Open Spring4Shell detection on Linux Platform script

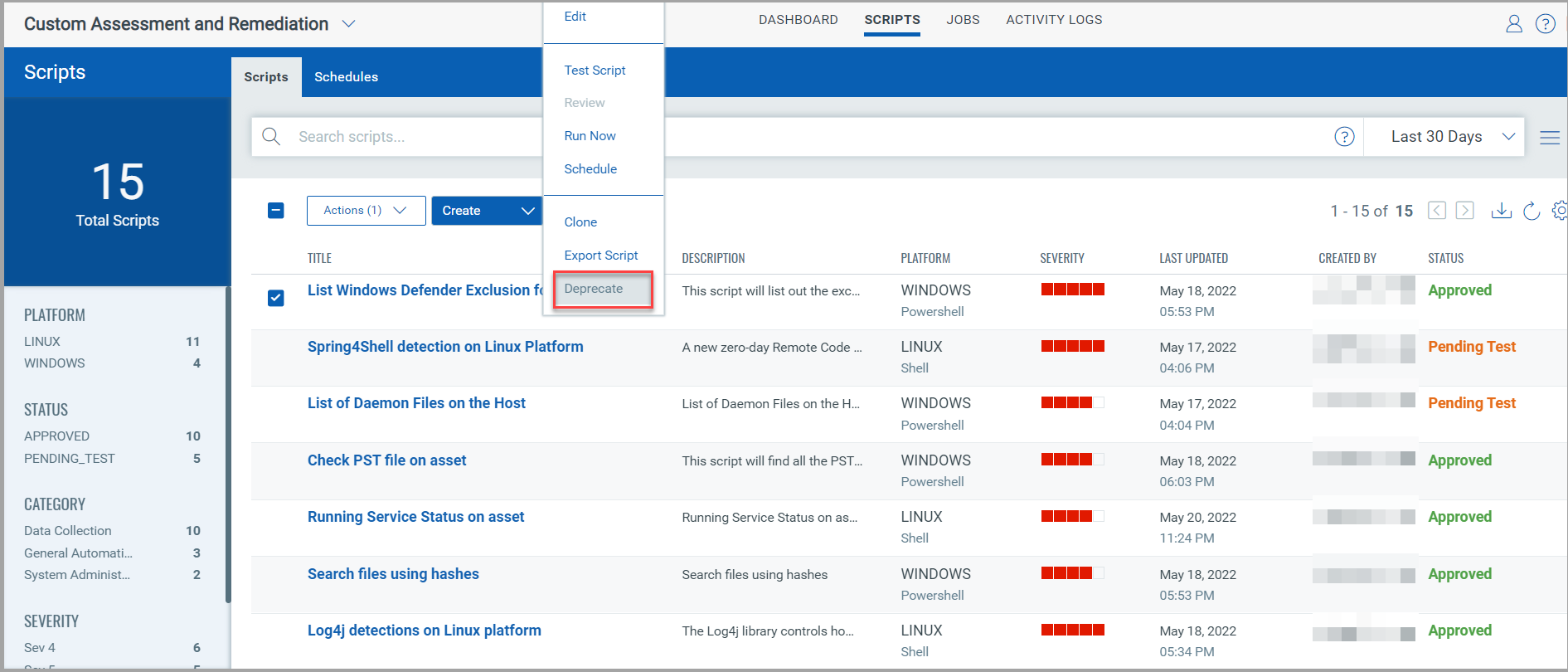click(x=445, y=347)
